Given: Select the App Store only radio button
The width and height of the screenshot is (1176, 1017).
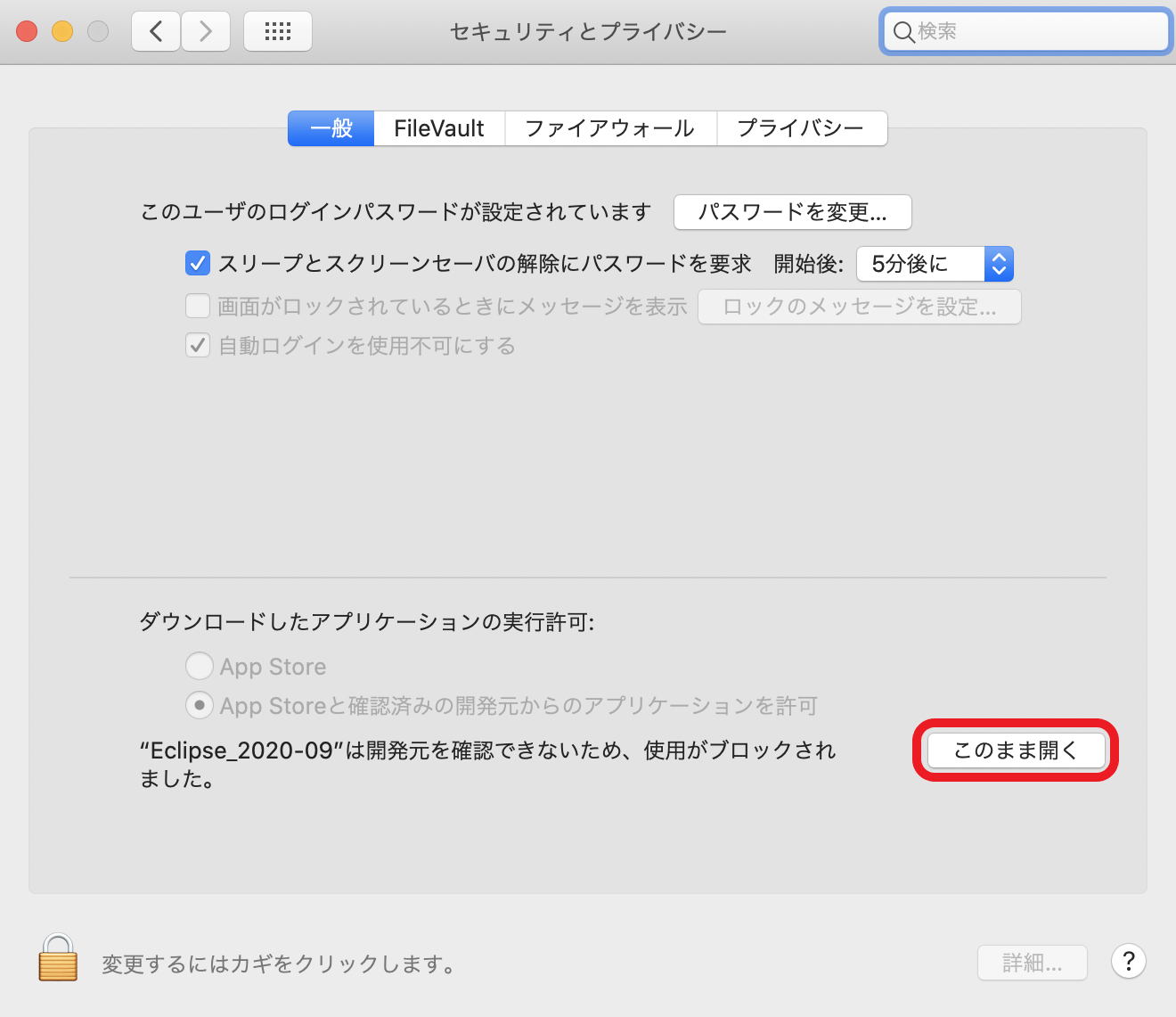Looking at the screenshot, I should (x=199, y=666).
